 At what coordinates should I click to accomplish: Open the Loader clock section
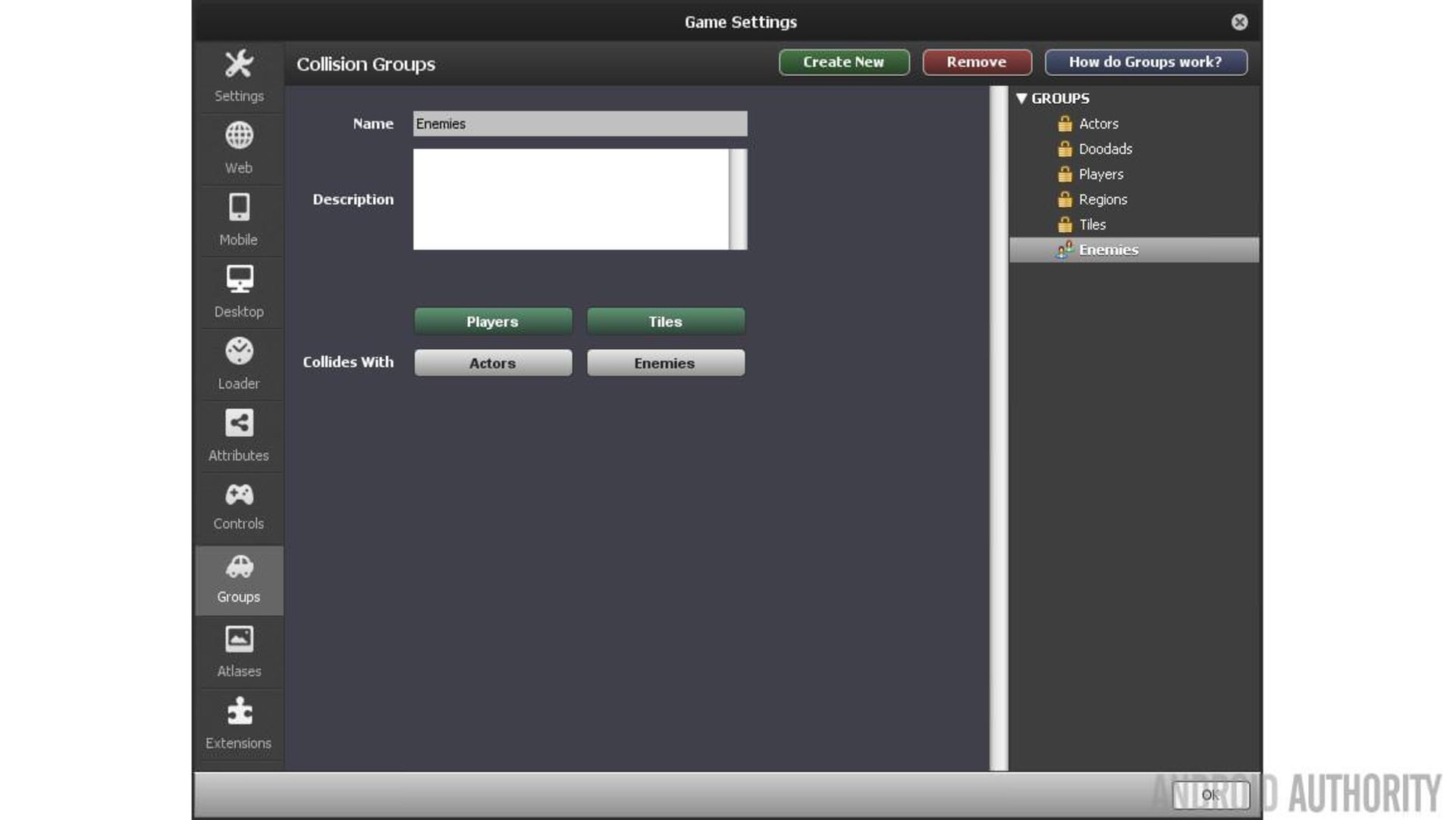click(x=239, y=363)
